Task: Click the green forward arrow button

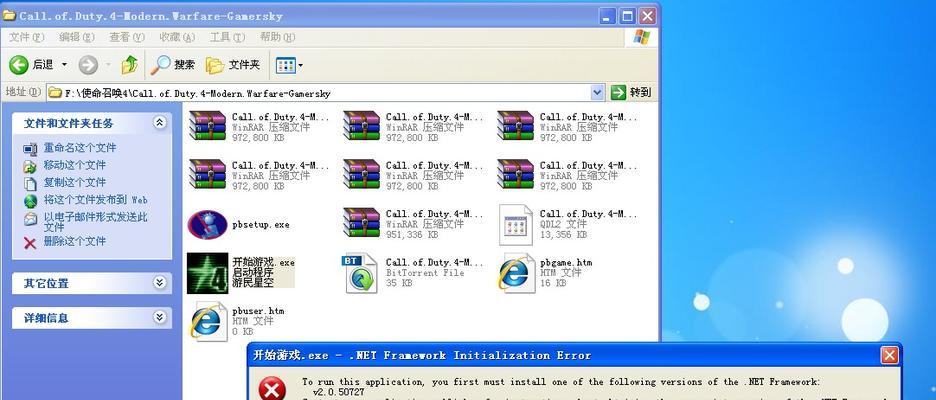Action: click(88, 64)
